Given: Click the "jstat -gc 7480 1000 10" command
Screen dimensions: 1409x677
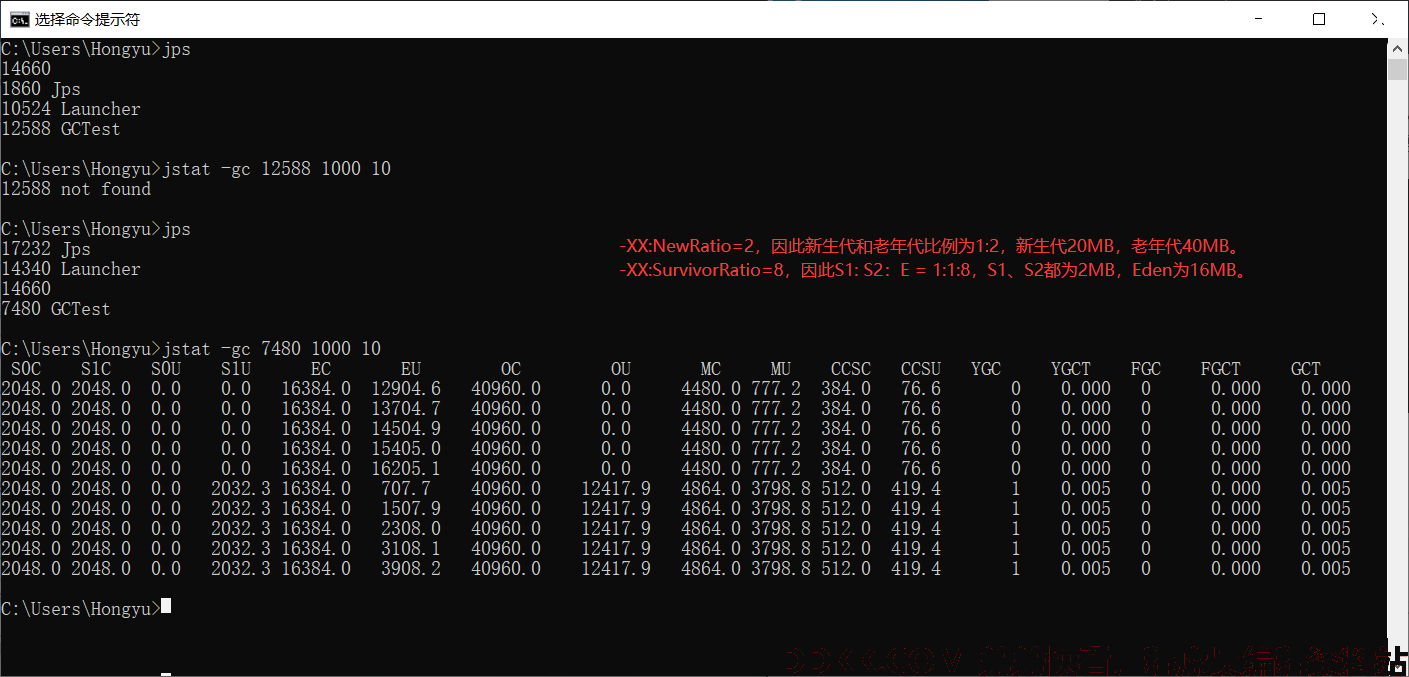Looking at the screenshot, I should tap(271, 349).
